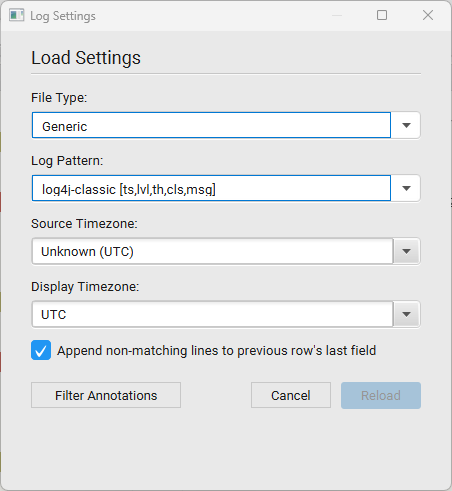Click the Log Settings window app icon

16,15
